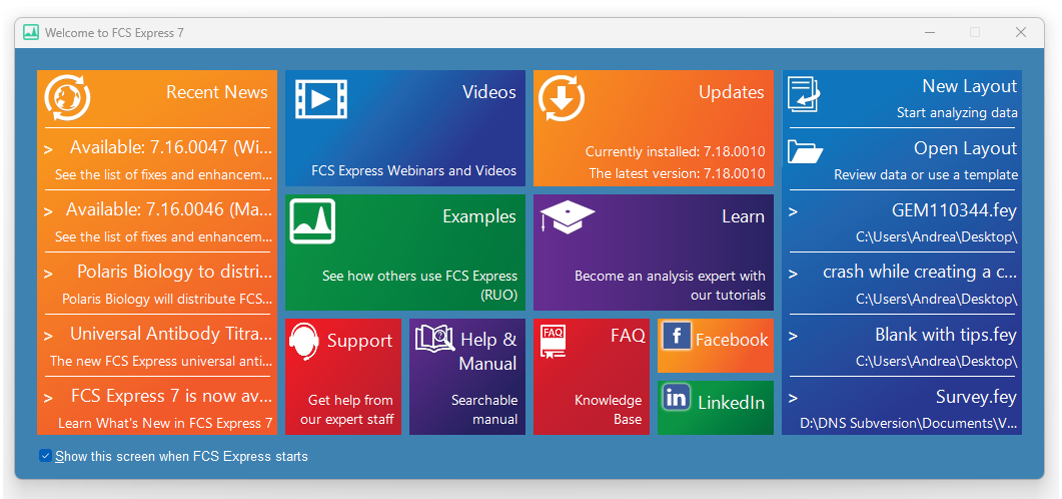Click Get help from our expert staff
Screen dimensions: 1062x499
pos(347,410)
